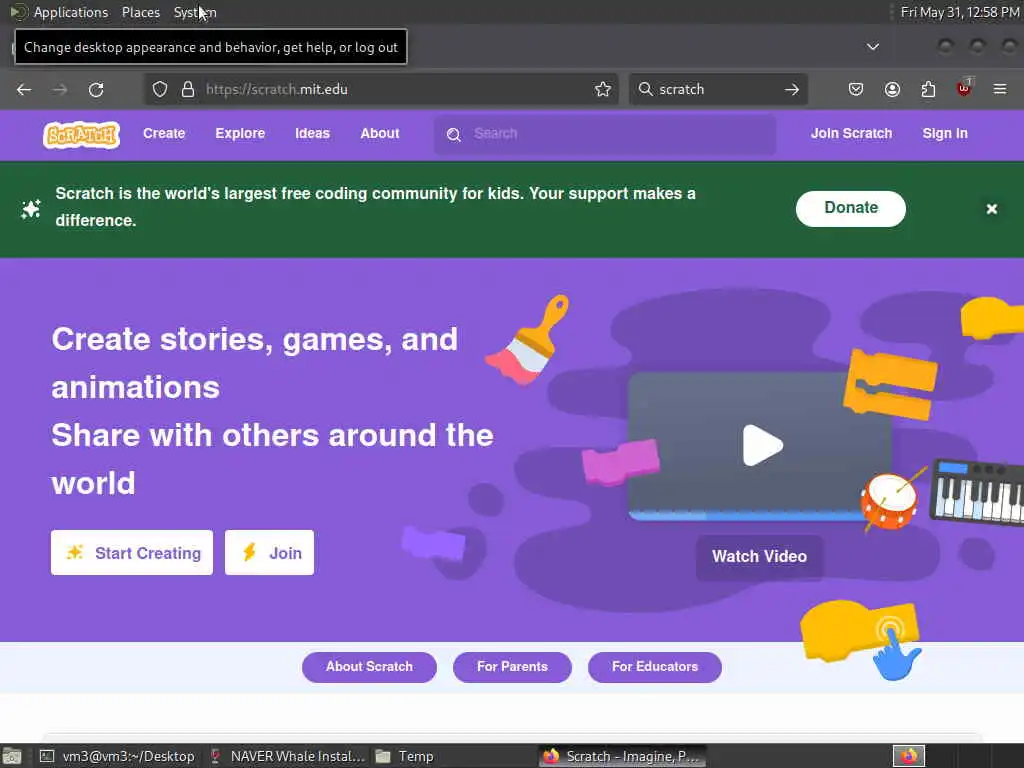Switch to the vm3@vm3 terminal taskbar item
Screen dimensions: 1024x768
pyautogui.click(x=118, y=756)
